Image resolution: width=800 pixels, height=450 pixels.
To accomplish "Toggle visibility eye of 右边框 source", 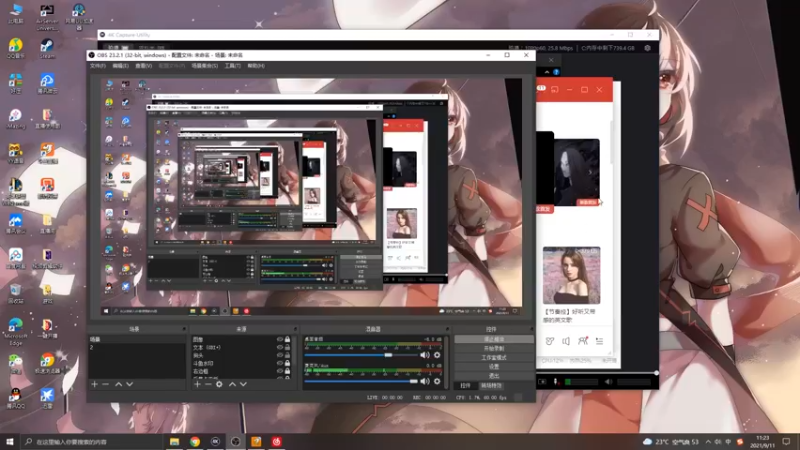I will 280,371.
